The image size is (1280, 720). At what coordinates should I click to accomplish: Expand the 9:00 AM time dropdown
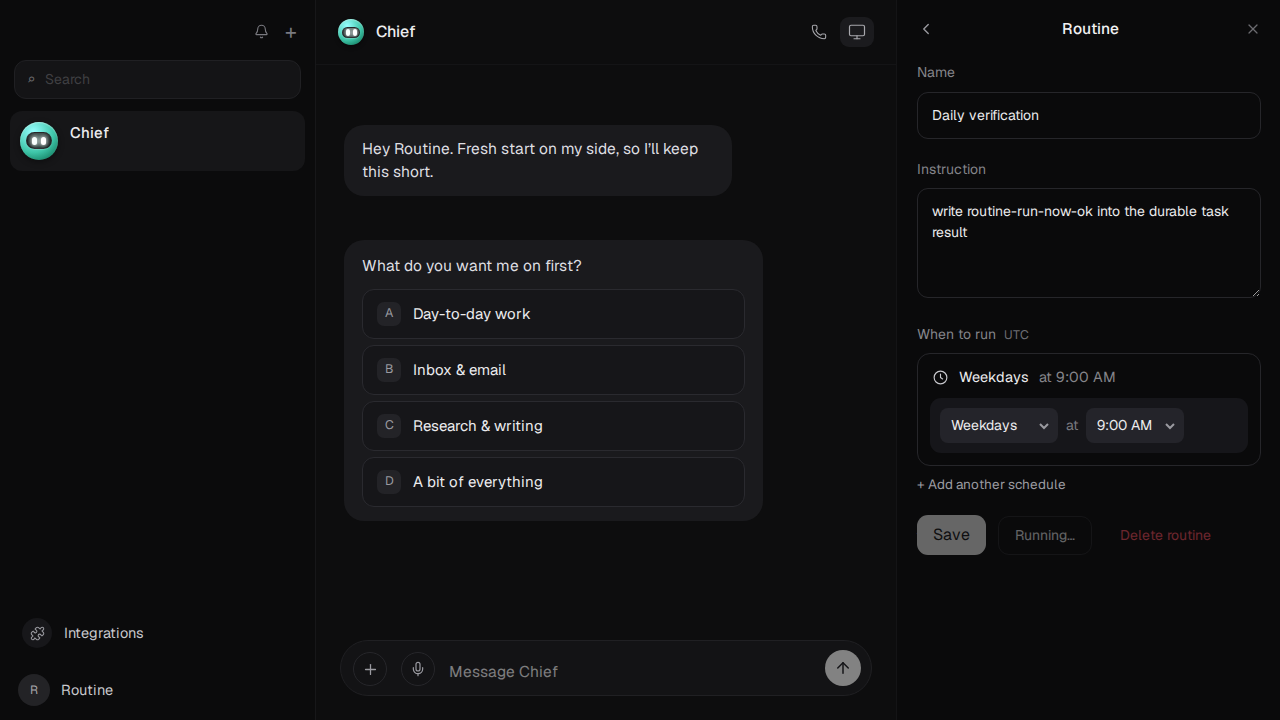click(x=1135, y=425)
